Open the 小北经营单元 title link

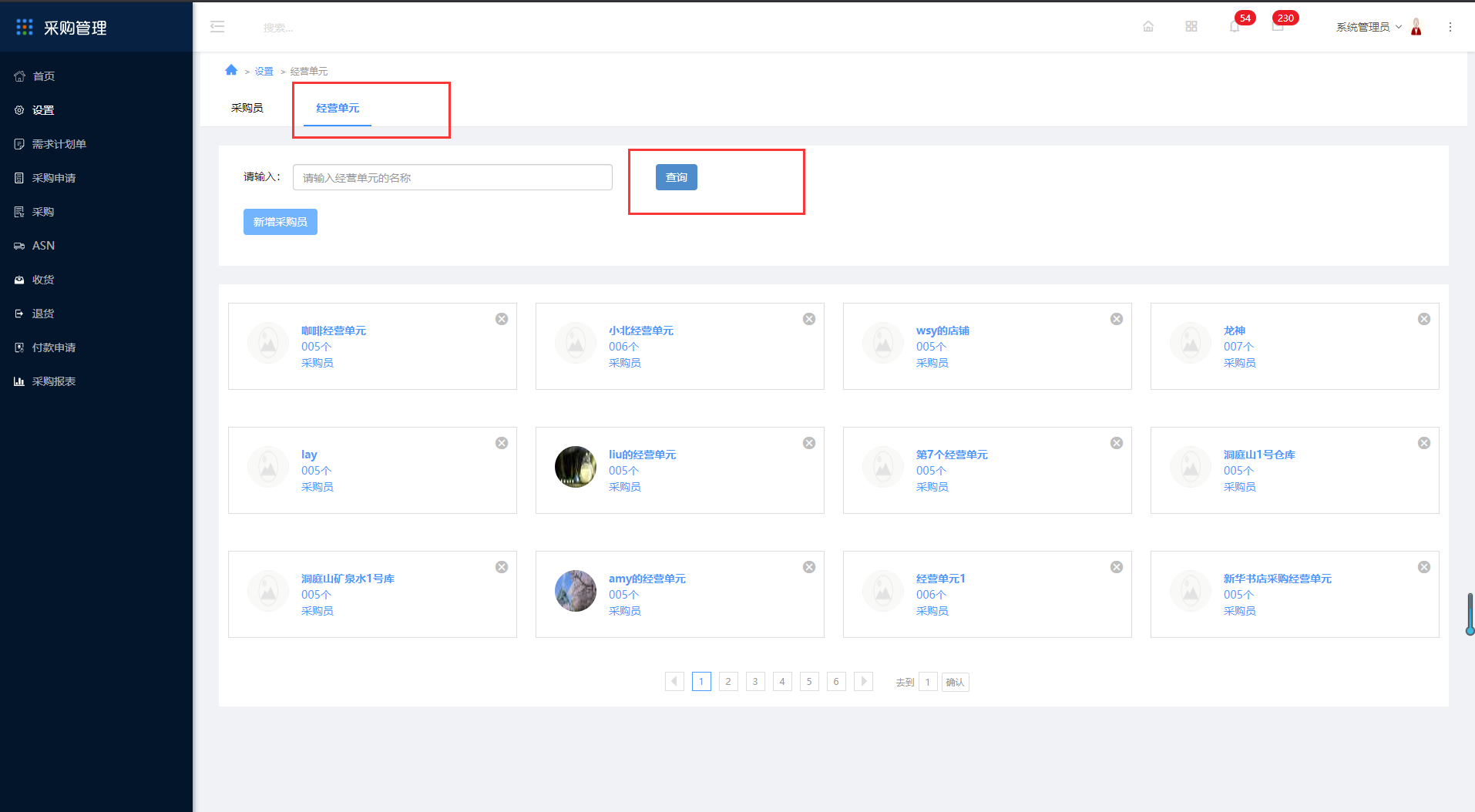click(641, 331)
